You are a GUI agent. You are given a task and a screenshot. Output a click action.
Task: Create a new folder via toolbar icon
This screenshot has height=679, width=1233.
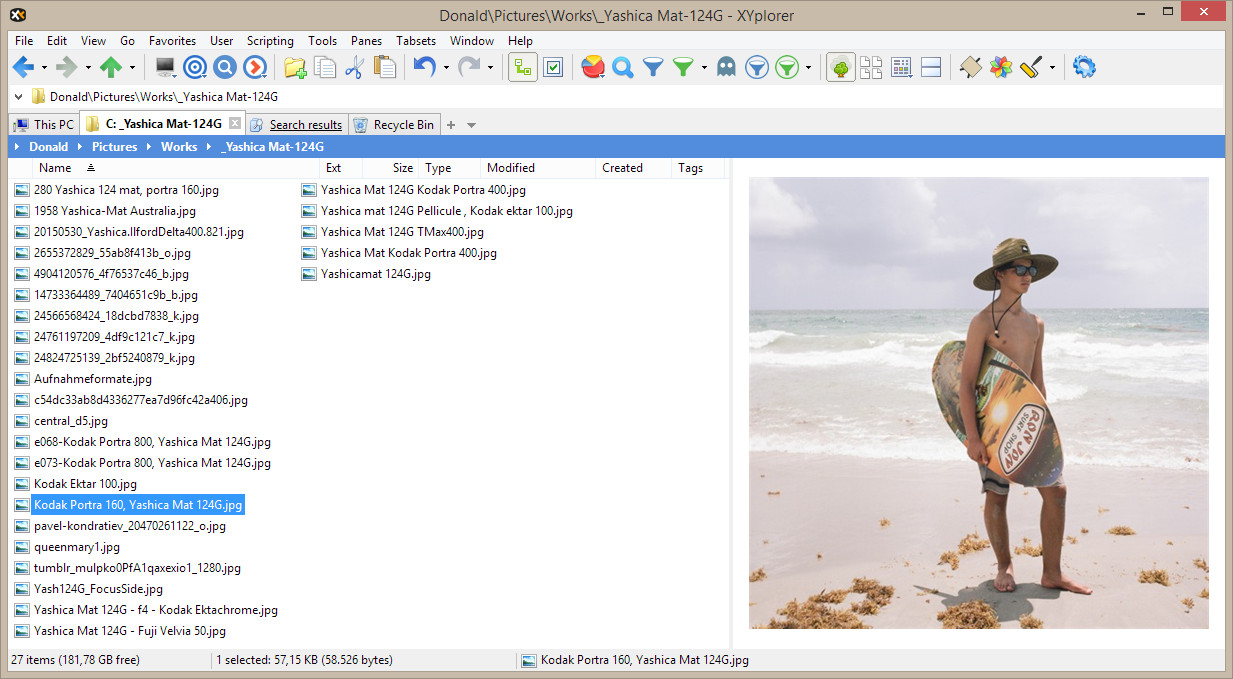295,67
